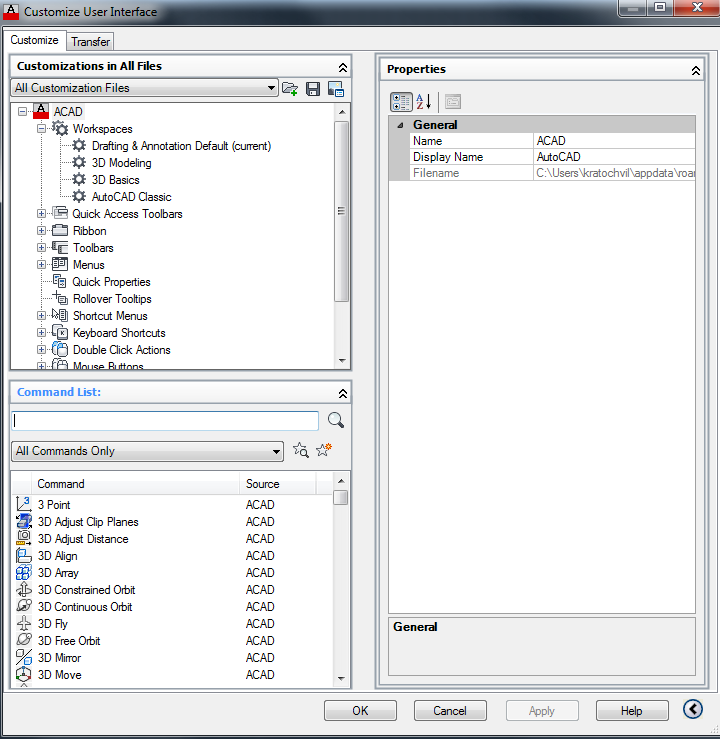Switch to the Transfer tab
The image size is (720, 739).
coord(90,41)
